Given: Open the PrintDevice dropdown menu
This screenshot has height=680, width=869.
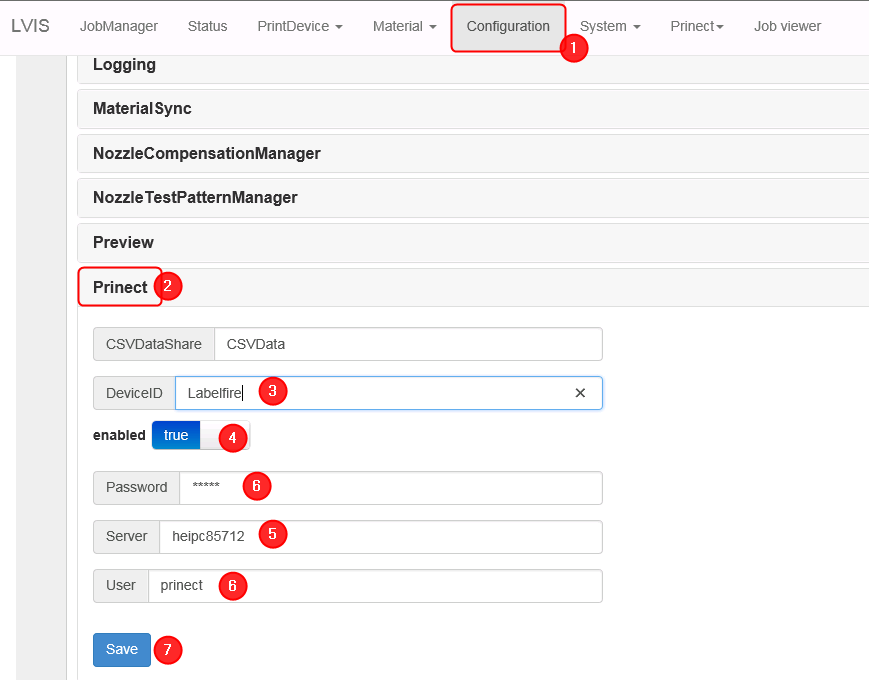Looking at the screenshot, I should coord(299,27).
